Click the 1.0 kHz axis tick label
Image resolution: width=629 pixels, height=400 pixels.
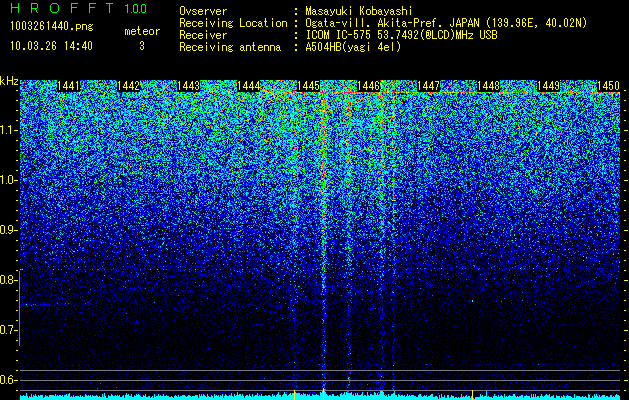8,180
